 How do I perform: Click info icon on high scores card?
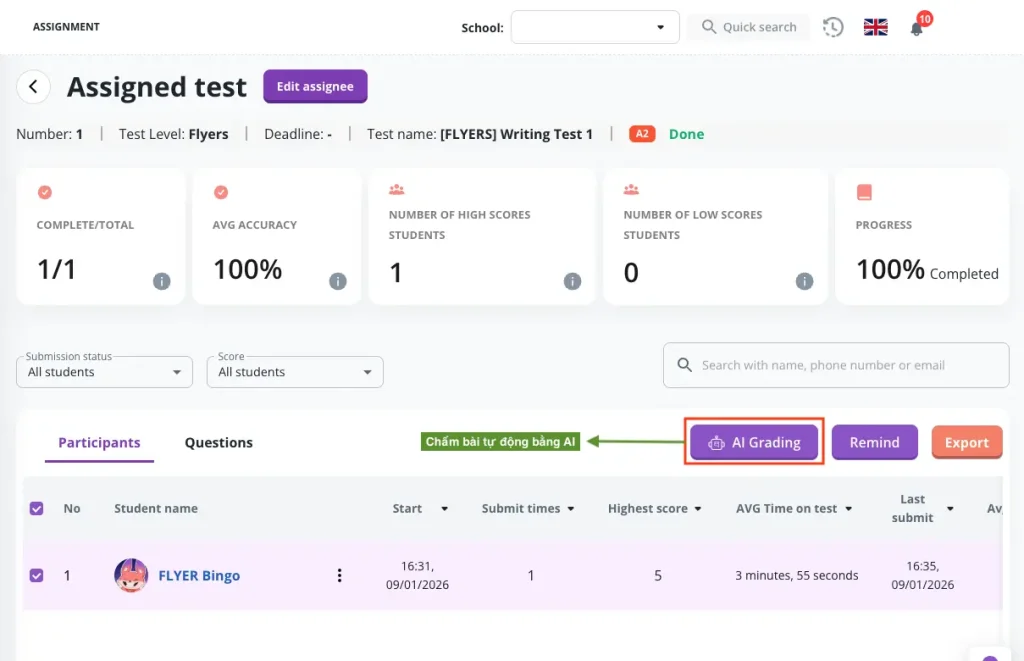click(x=572, y=281)
